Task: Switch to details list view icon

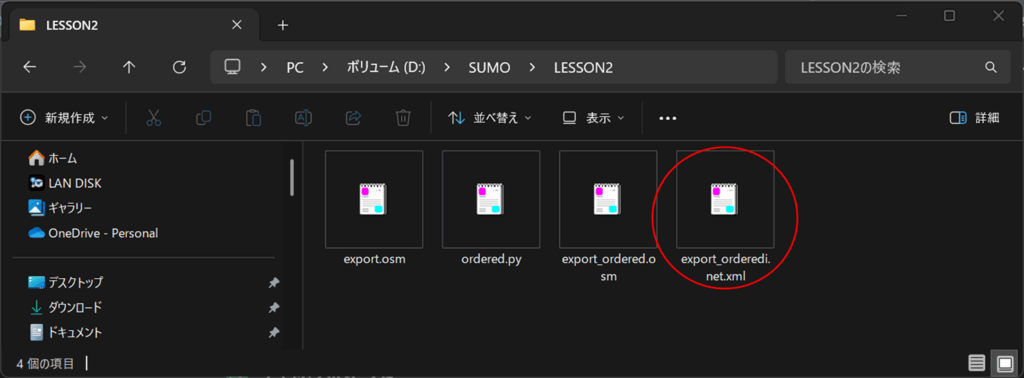Action: click(977, 362)
